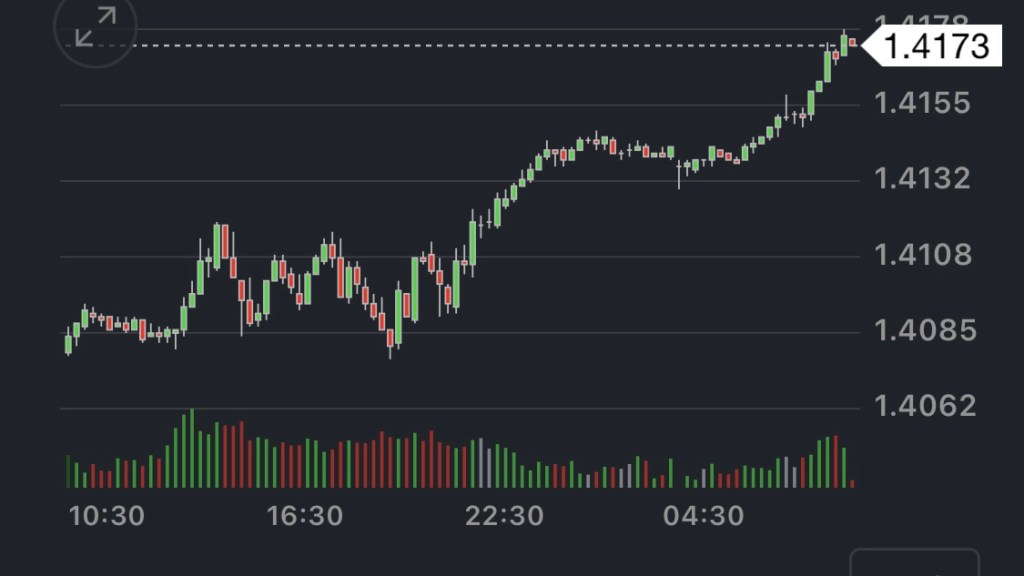The width and height of the screenshot is (1024, 576).
Task: Click the dashed current-price line
Action: point(450,46)
